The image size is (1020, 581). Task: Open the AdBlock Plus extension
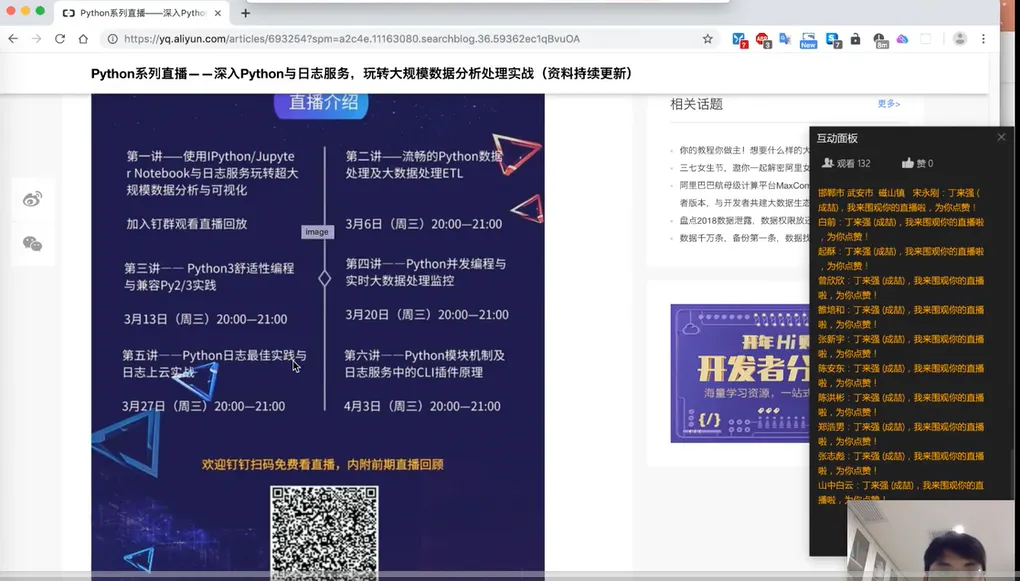(763, 40)
